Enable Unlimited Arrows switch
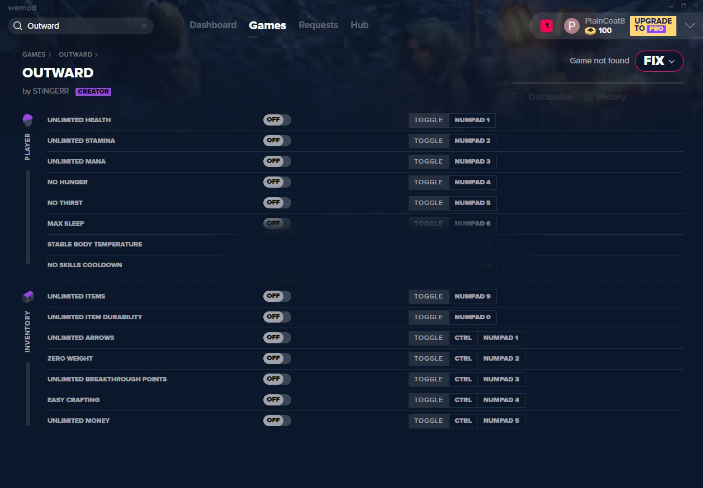 pyautogui.click(x=277, y=337)
